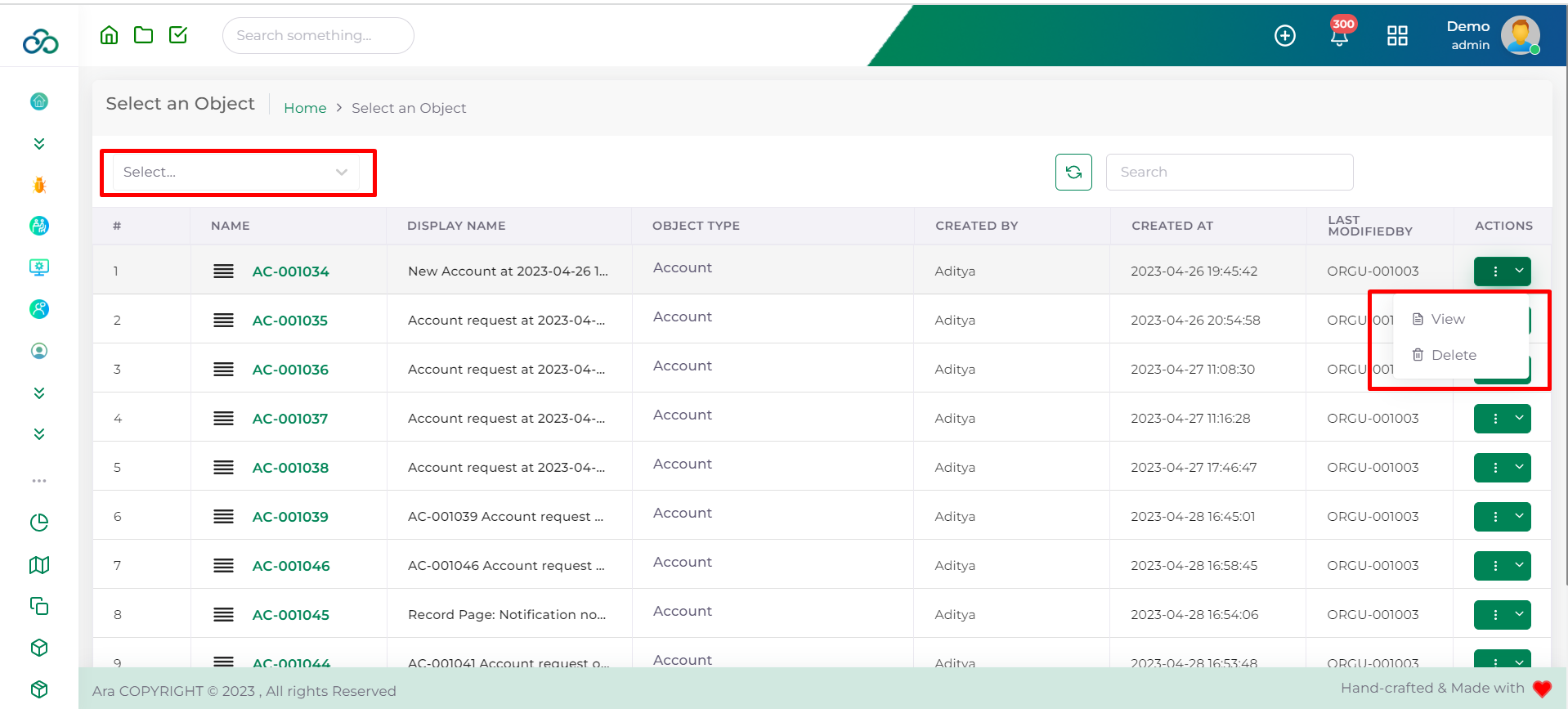Viewport: 1568px width, 709px height.
Task: Click the bug icon in left sidebar
Action: pyautogui.click(x=39, y=186)
